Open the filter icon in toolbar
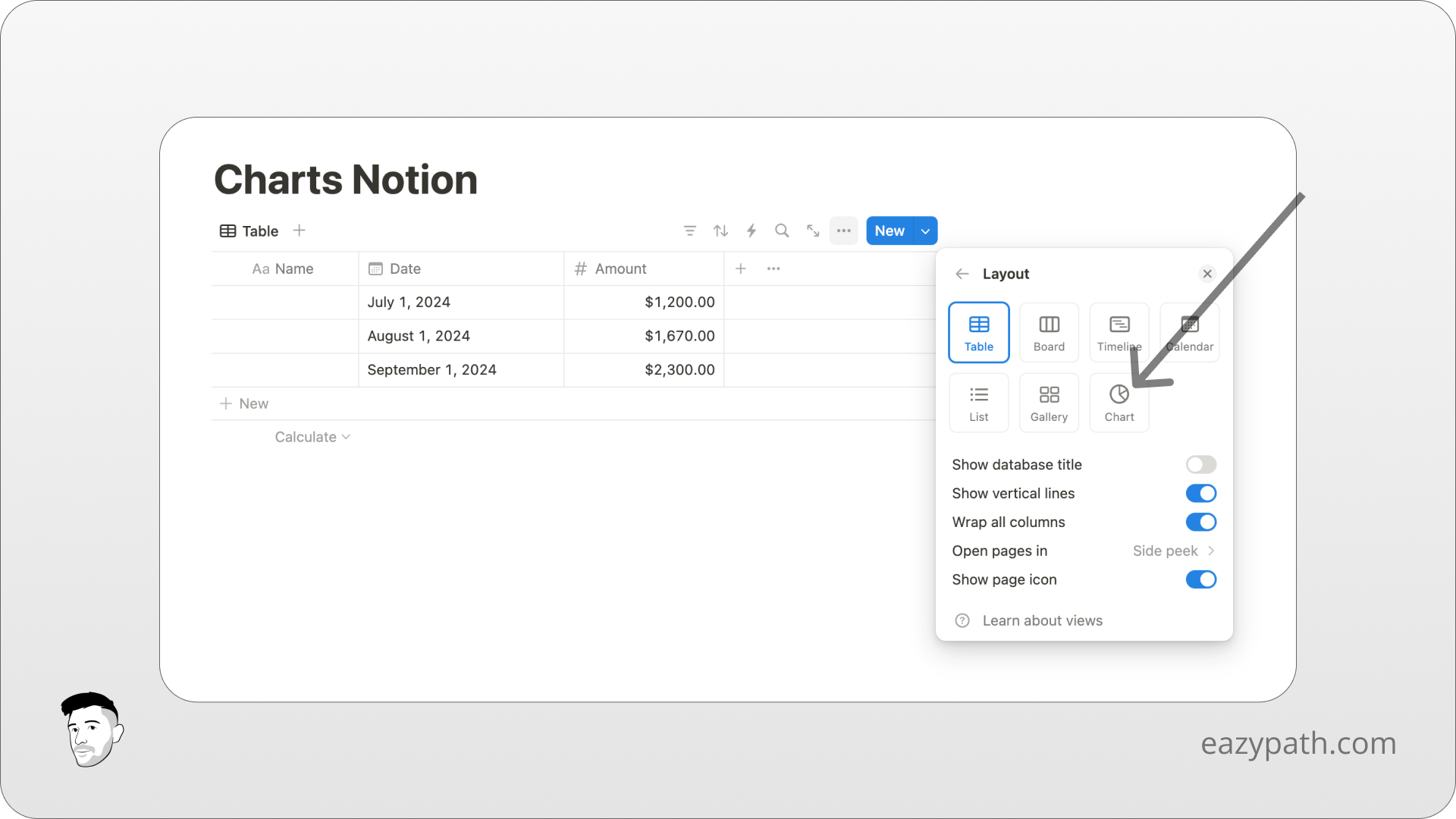Screen dimensions: 1456x819 [x=690, y=231]
